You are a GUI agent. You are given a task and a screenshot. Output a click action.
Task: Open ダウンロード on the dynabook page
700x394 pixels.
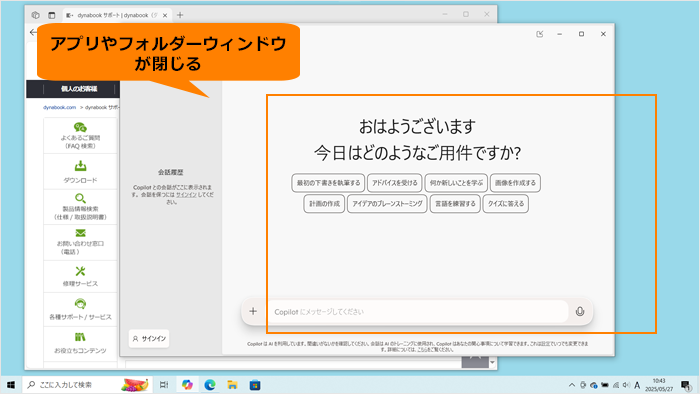(x=80, y=172)
